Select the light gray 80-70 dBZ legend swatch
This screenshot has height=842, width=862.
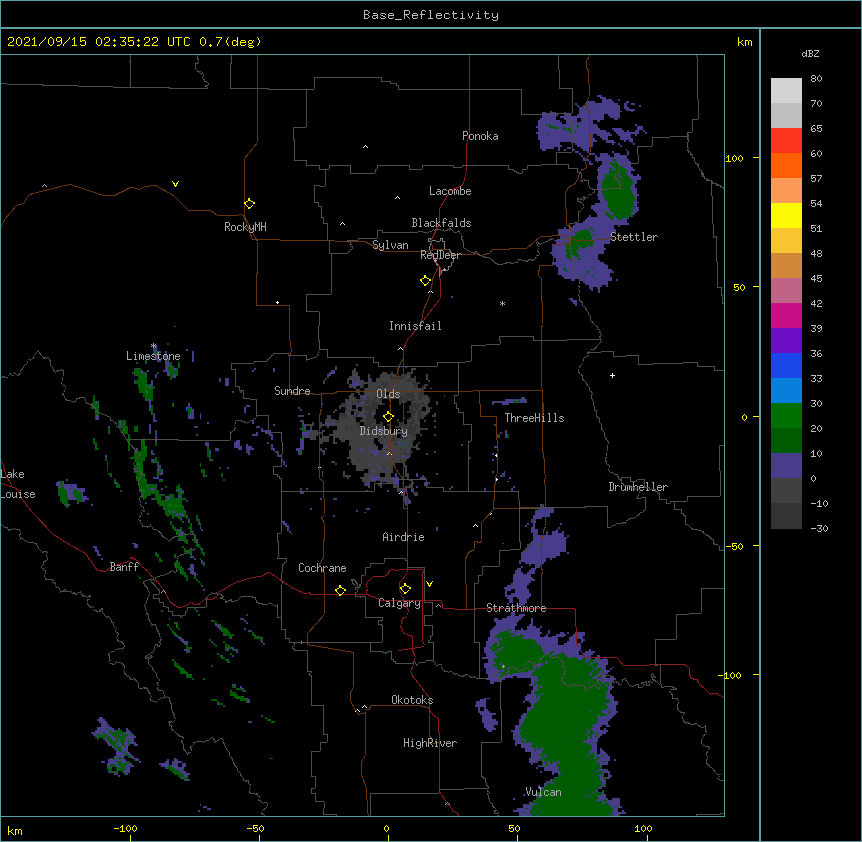[x=786, y=91]
